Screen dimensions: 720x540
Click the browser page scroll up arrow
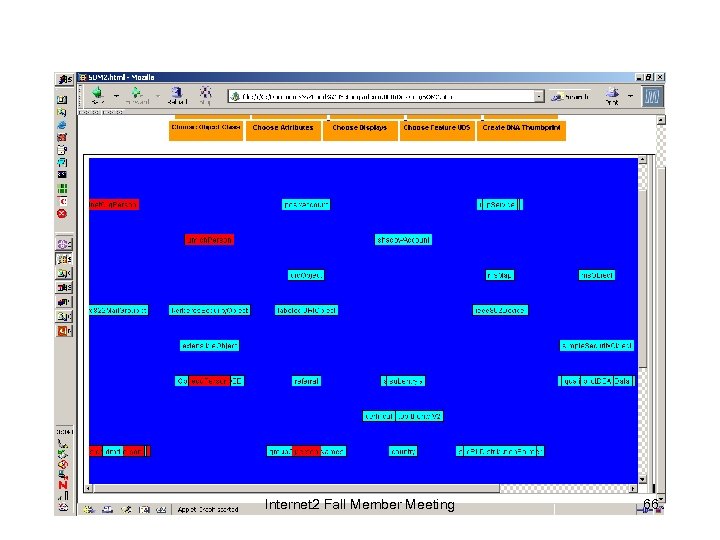tap(661, 120)
